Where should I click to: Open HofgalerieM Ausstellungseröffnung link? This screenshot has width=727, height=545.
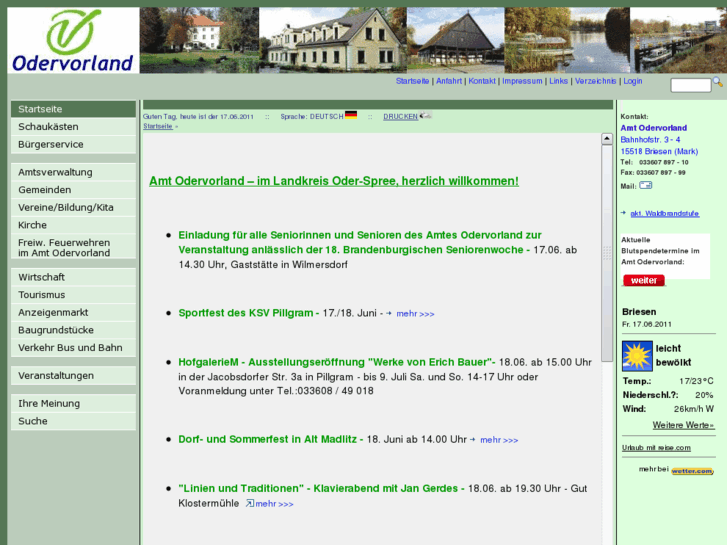337,362
